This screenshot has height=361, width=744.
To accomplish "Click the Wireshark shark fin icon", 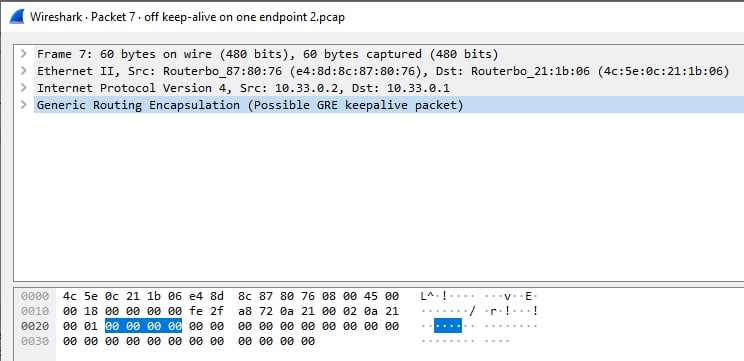I will 17,17.
